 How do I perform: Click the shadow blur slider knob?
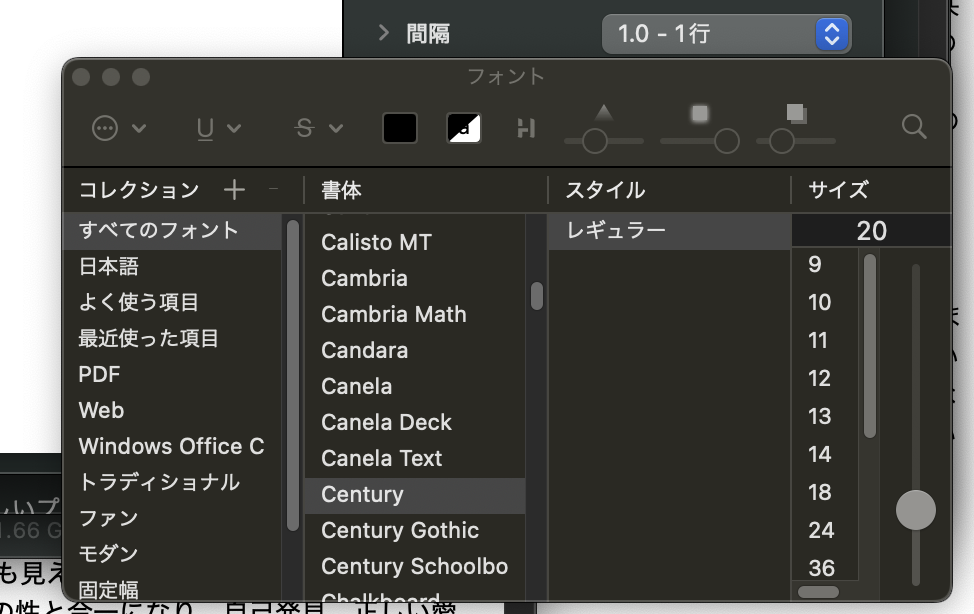727,141
